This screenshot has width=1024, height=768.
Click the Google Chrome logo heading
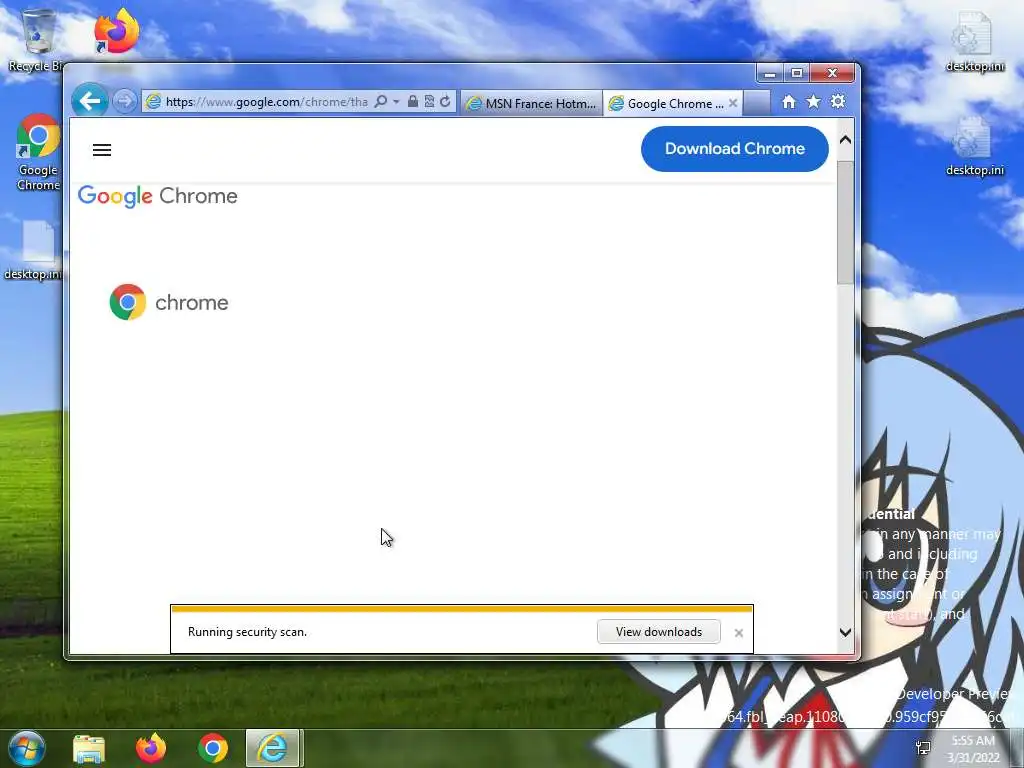click(x=157, y=196)
